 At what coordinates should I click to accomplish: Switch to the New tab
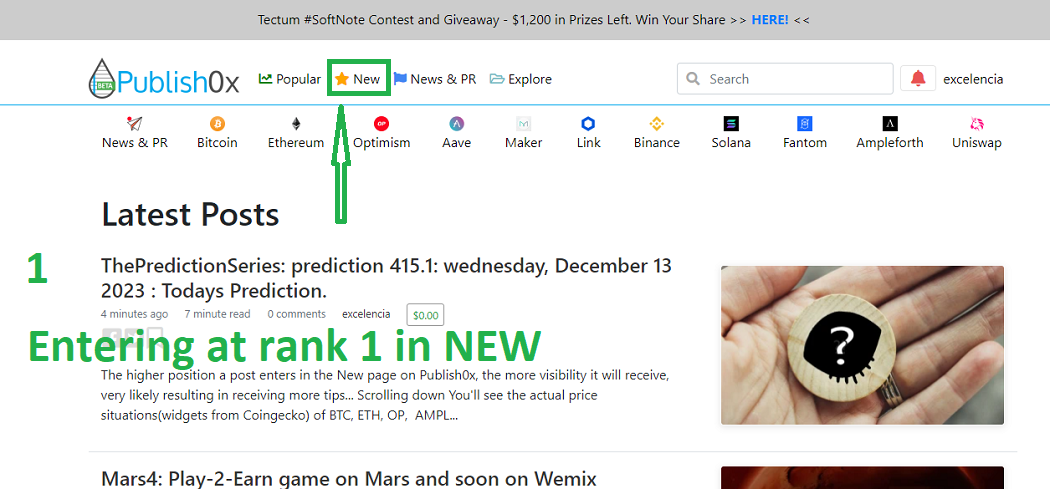tap(358, 79)
